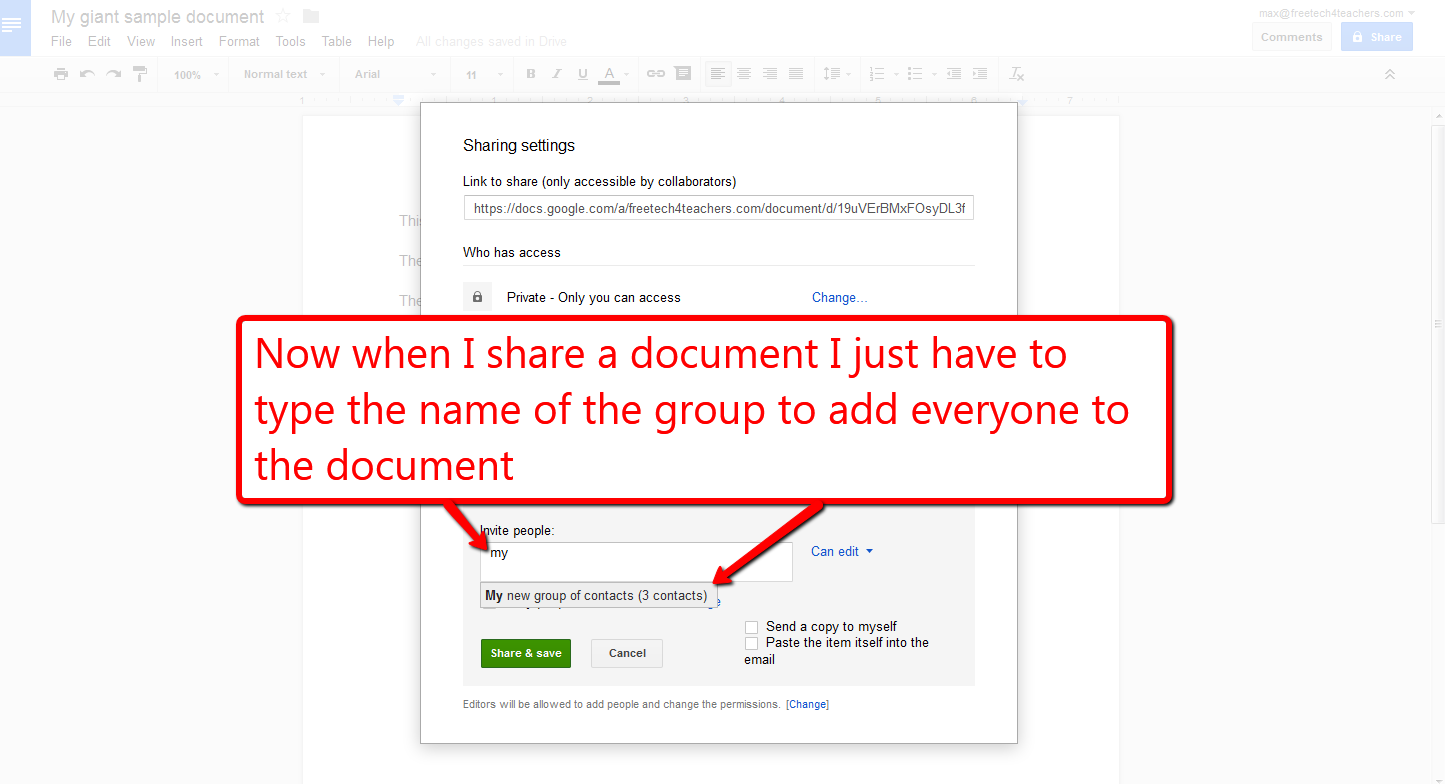Open the Arial font dropdown
This screenshot has height=784, width=1445.
396,74
